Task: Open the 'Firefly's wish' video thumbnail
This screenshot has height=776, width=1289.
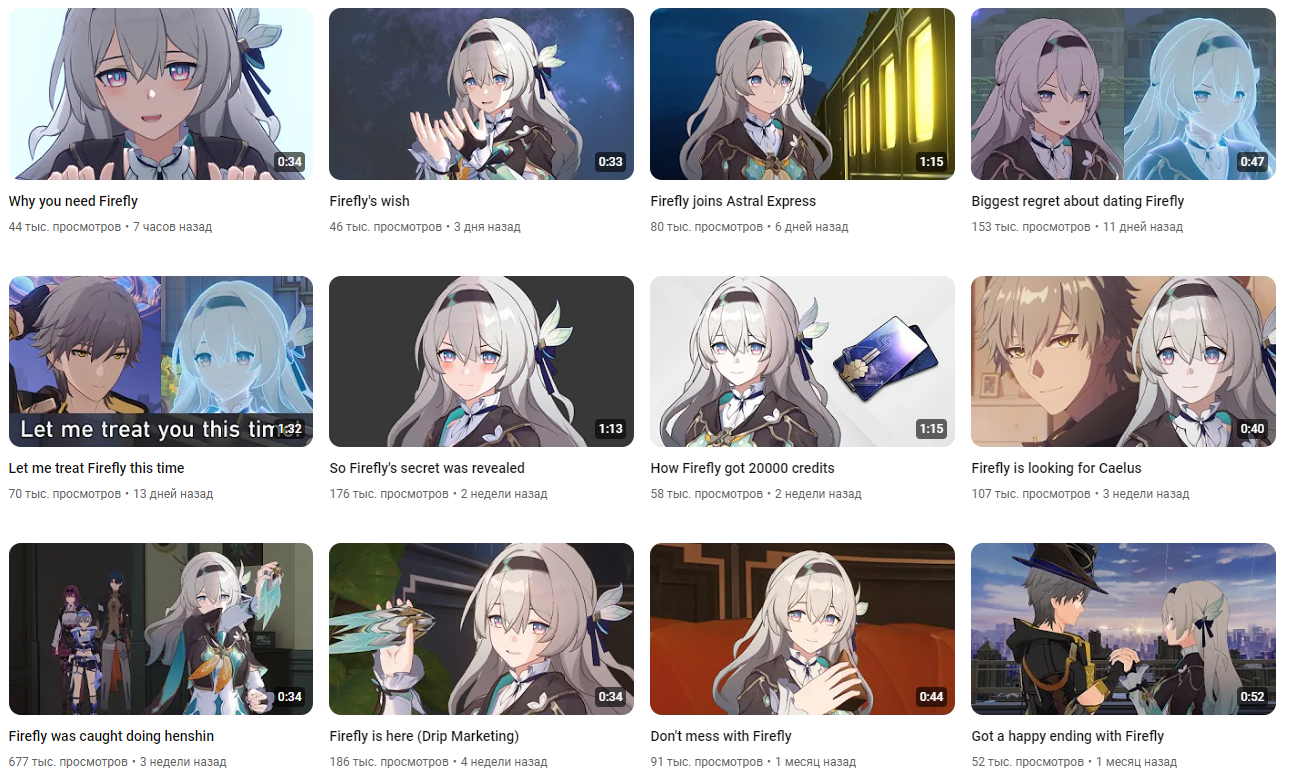Action: point(481,94)
